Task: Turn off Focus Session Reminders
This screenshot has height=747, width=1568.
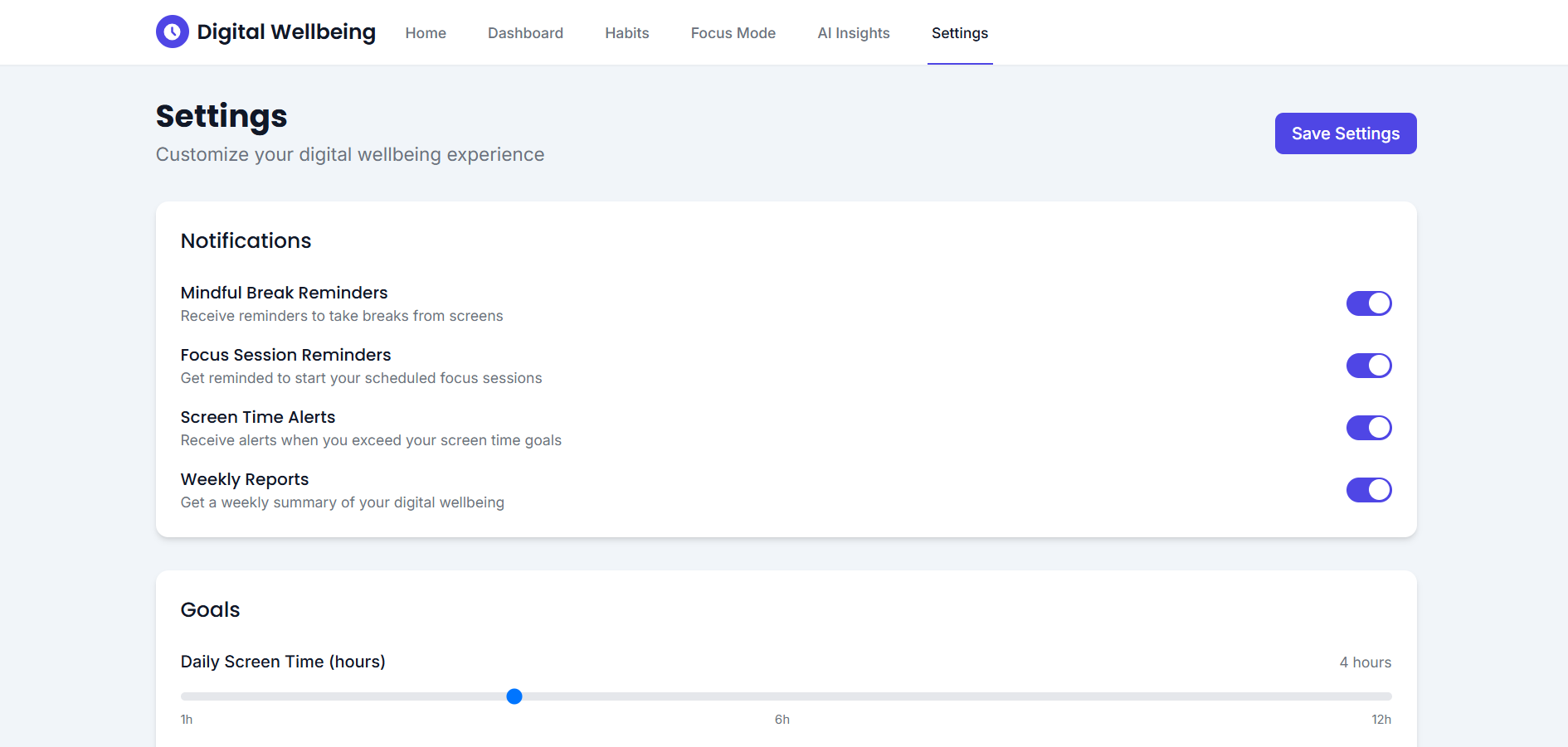Action: click(x=1369, y=366)
